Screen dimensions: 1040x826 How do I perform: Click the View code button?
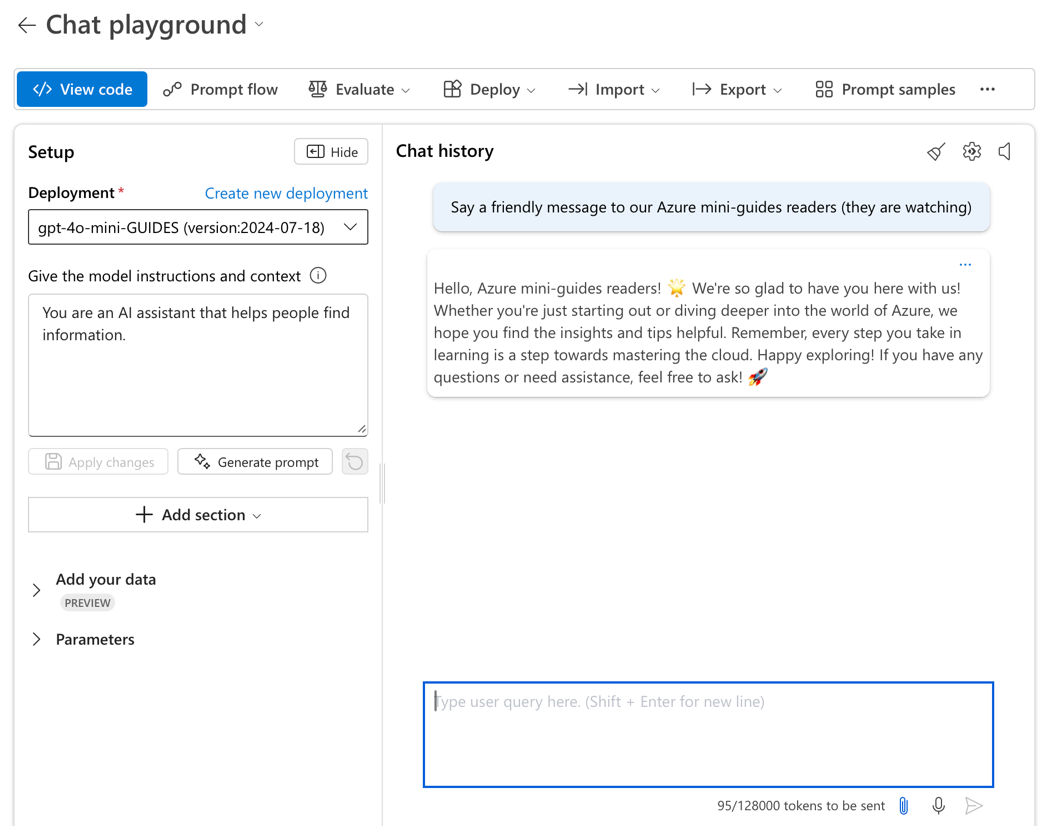(x=82, y=90)
